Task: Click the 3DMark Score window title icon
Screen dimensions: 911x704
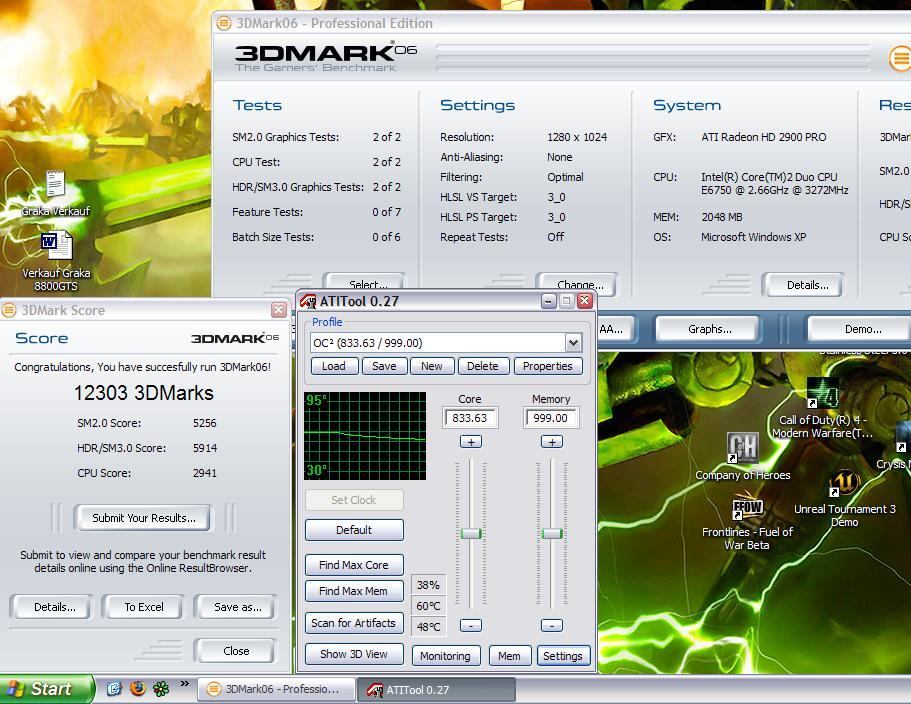Action: pyautogui.click(x=9, y=310)
